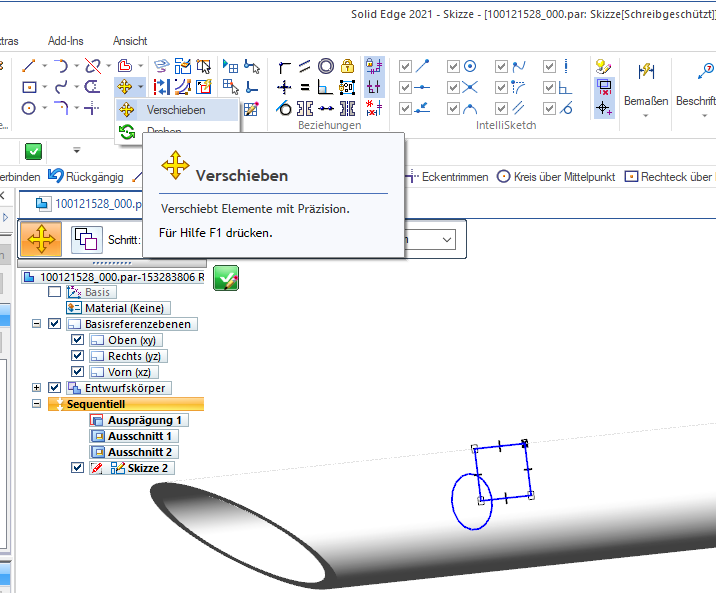
Task: Open the Line tool dropdown arrow
Action: click(x=44, y=66)
